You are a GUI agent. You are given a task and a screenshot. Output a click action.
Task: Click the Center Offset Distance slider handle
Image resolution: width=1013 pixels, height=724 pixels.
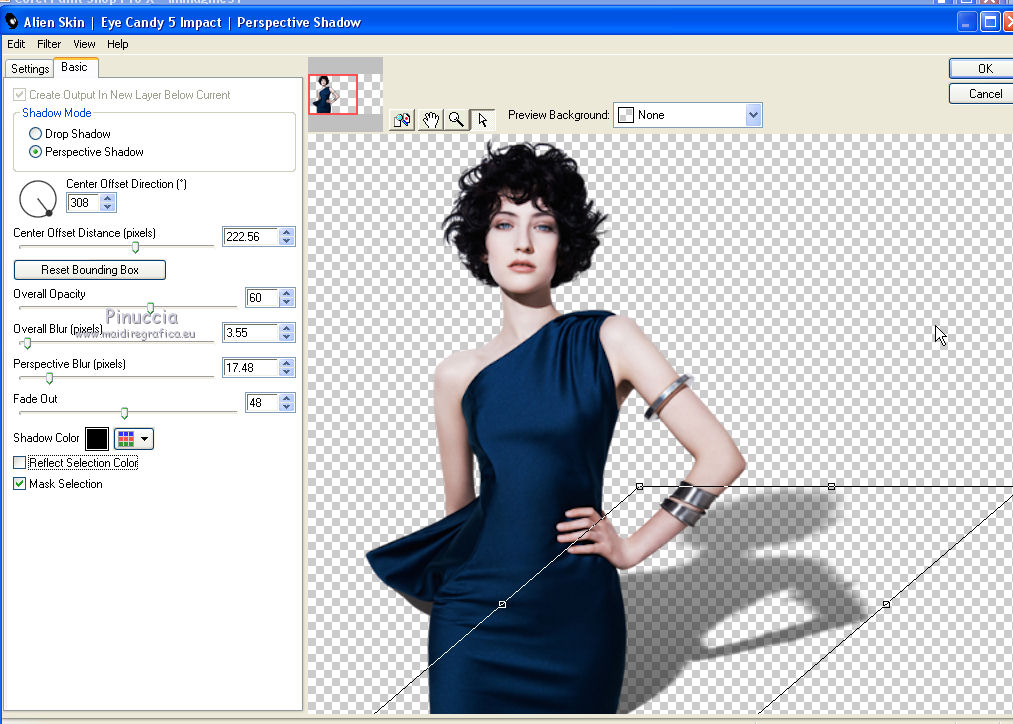pos(135,247)
